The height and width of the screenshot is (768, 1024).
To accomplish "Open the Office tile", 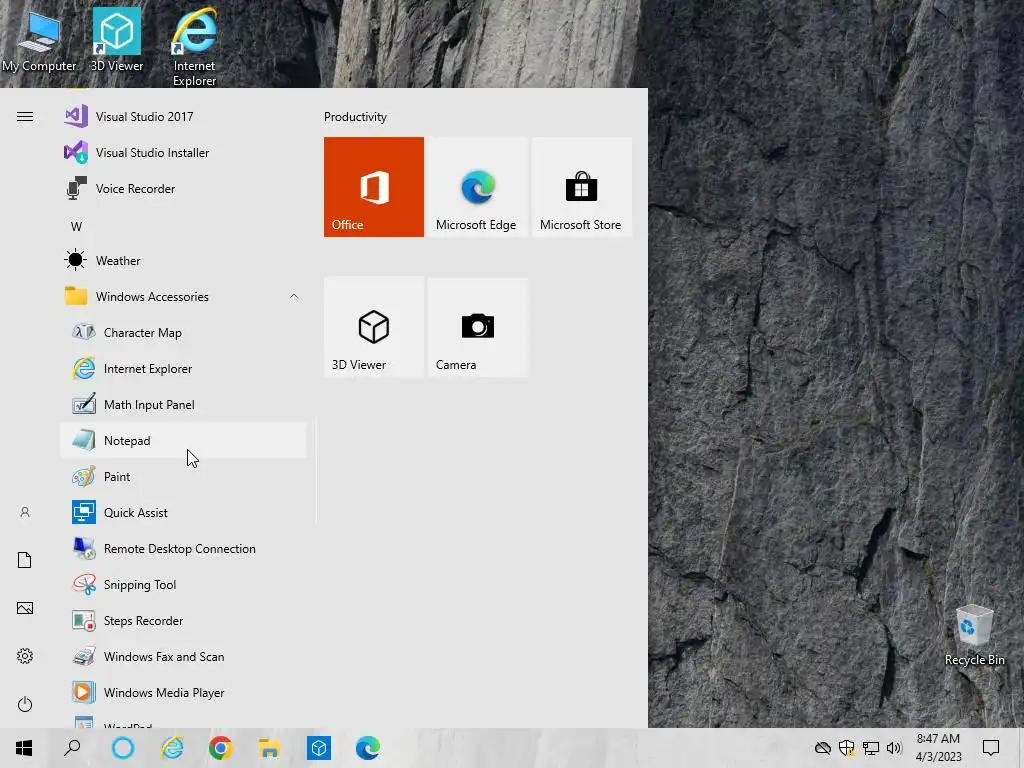I will (374, 187).
